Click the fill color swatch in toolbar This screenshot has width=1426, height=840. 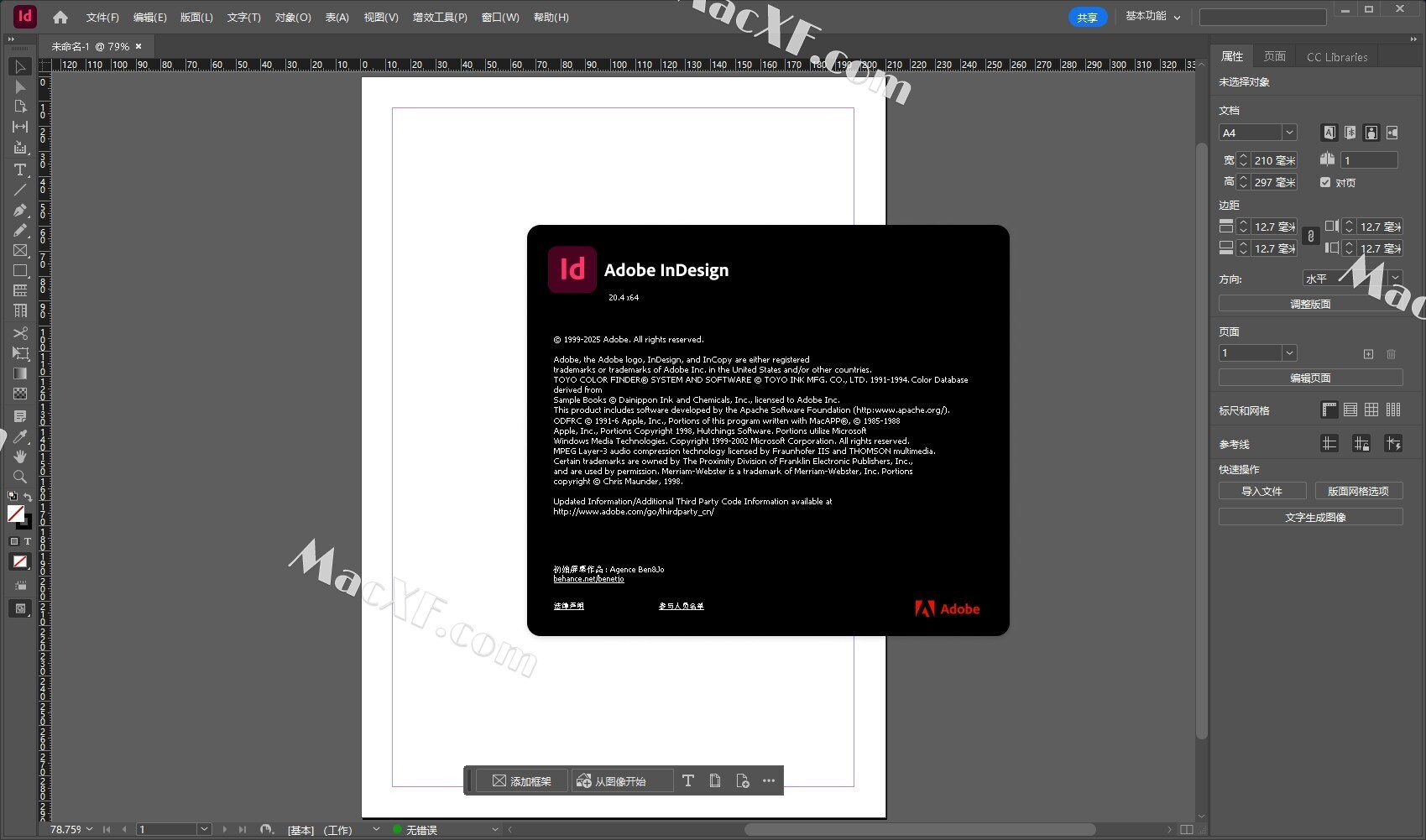click(15, 513)
